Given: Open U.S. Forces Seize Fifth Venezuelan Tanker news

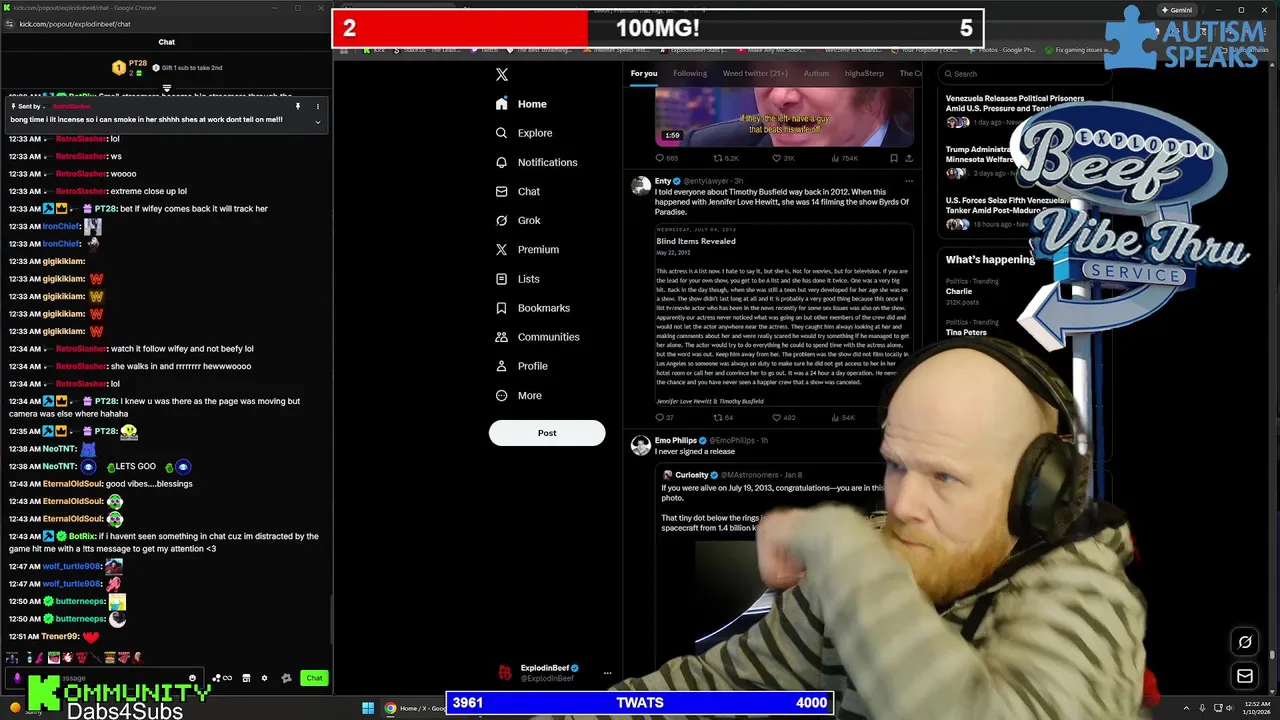Looking at the screenshot, I should click(x=1007, y=205).
